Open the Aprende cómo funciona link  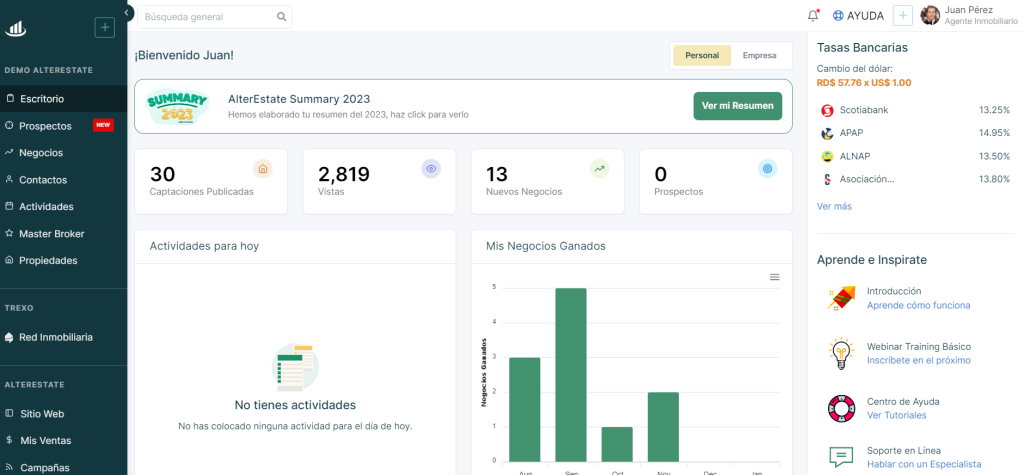(918, 305)
